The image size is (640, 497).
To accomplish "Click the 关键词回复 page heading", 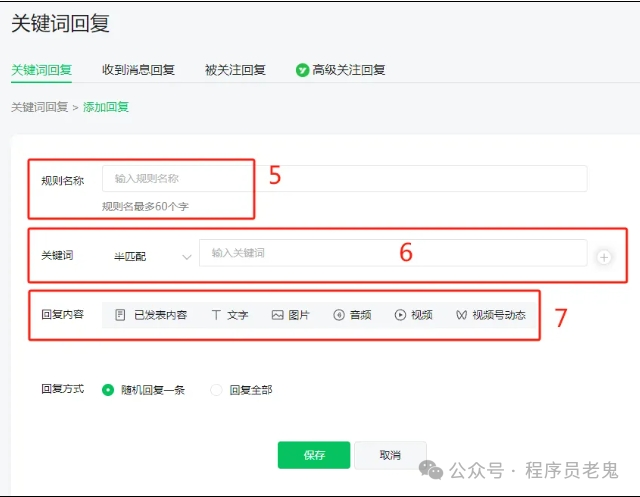I will coord(60,23).
